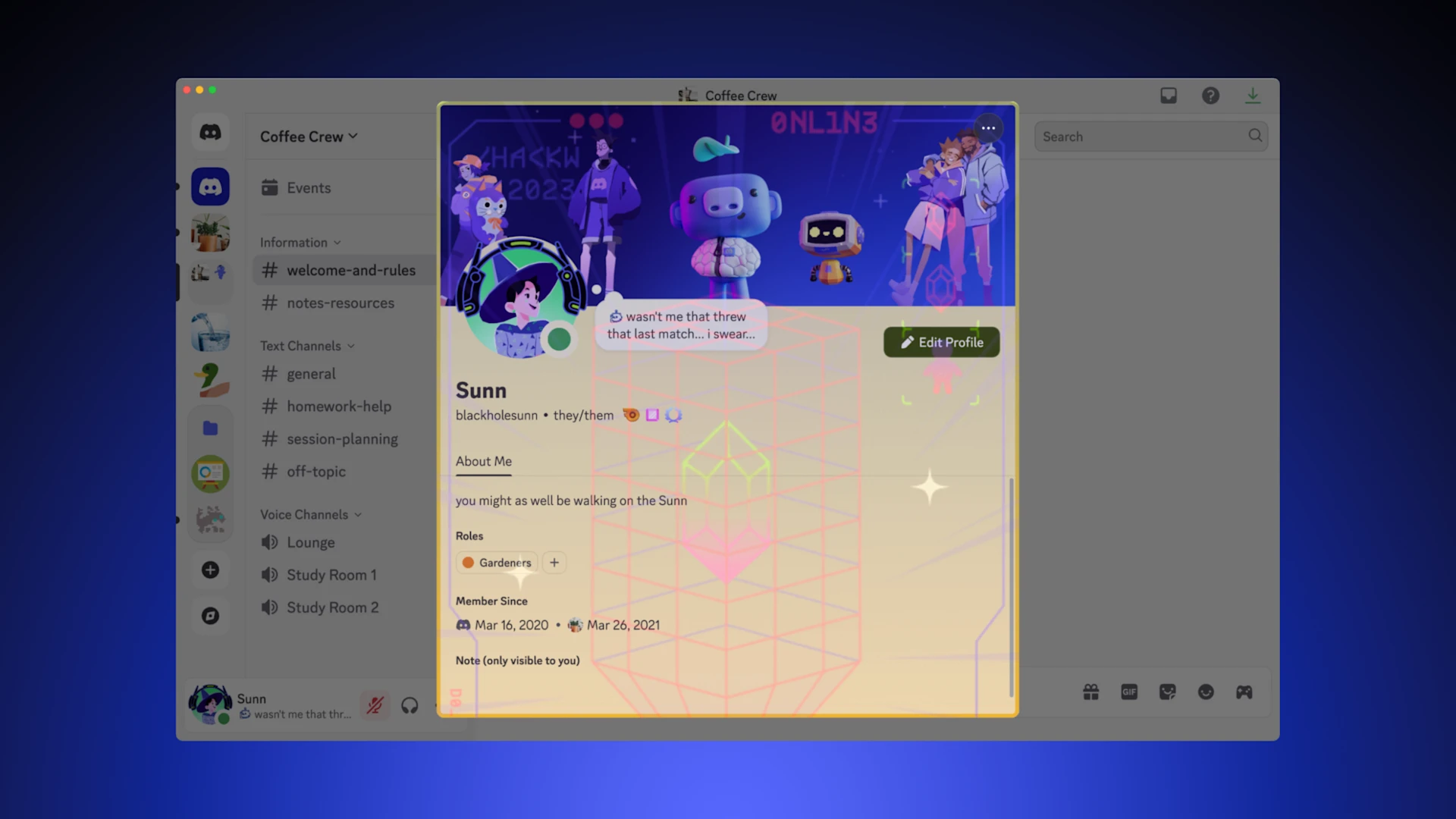Click the help question mark icon
The height and width of the screenshot is (819, 1456).
[x=1210, y=96]
